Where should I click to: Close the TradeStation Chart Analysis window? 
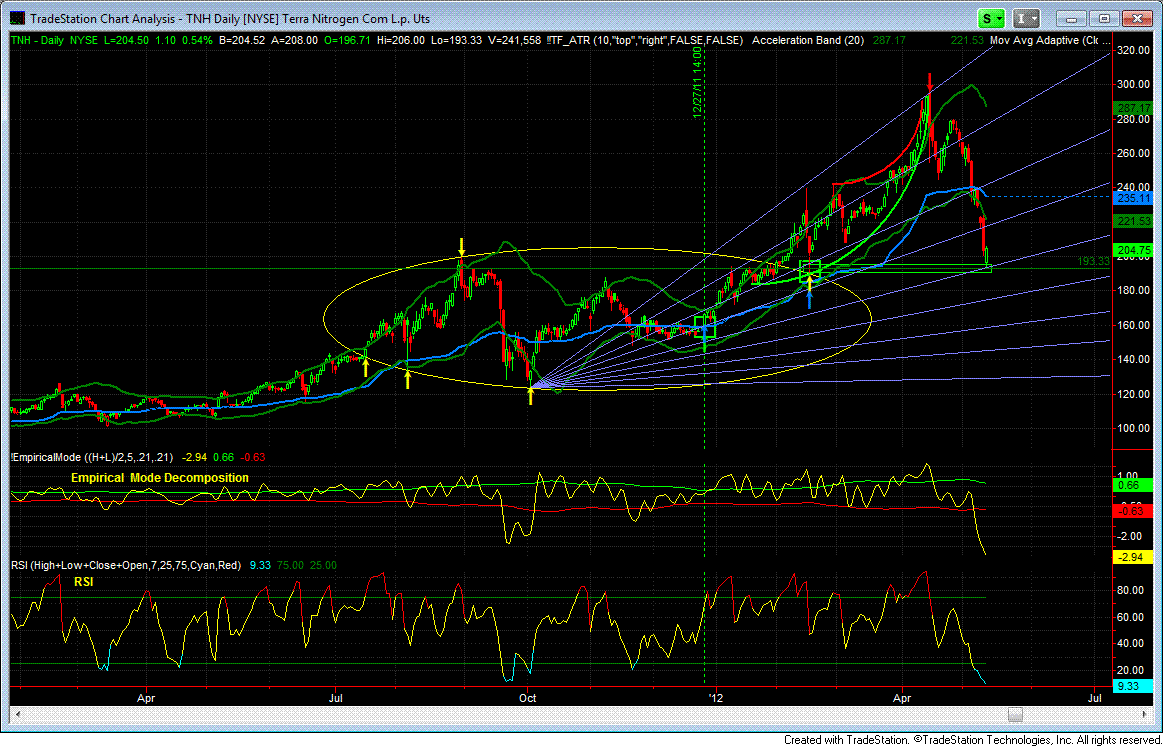[1136, 19]
